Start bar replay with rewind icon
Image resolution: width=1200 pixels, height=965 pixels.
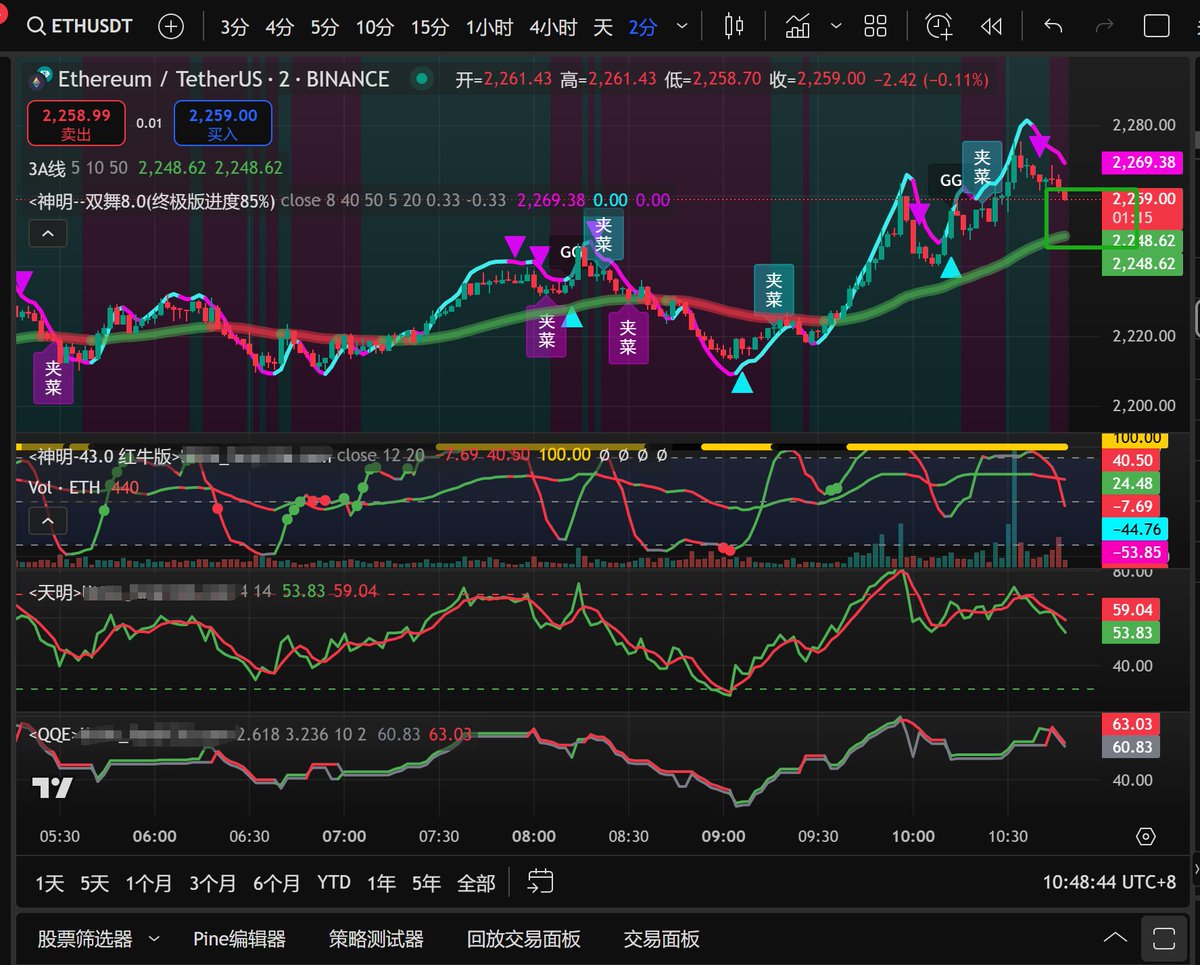[x=991, y=27]
